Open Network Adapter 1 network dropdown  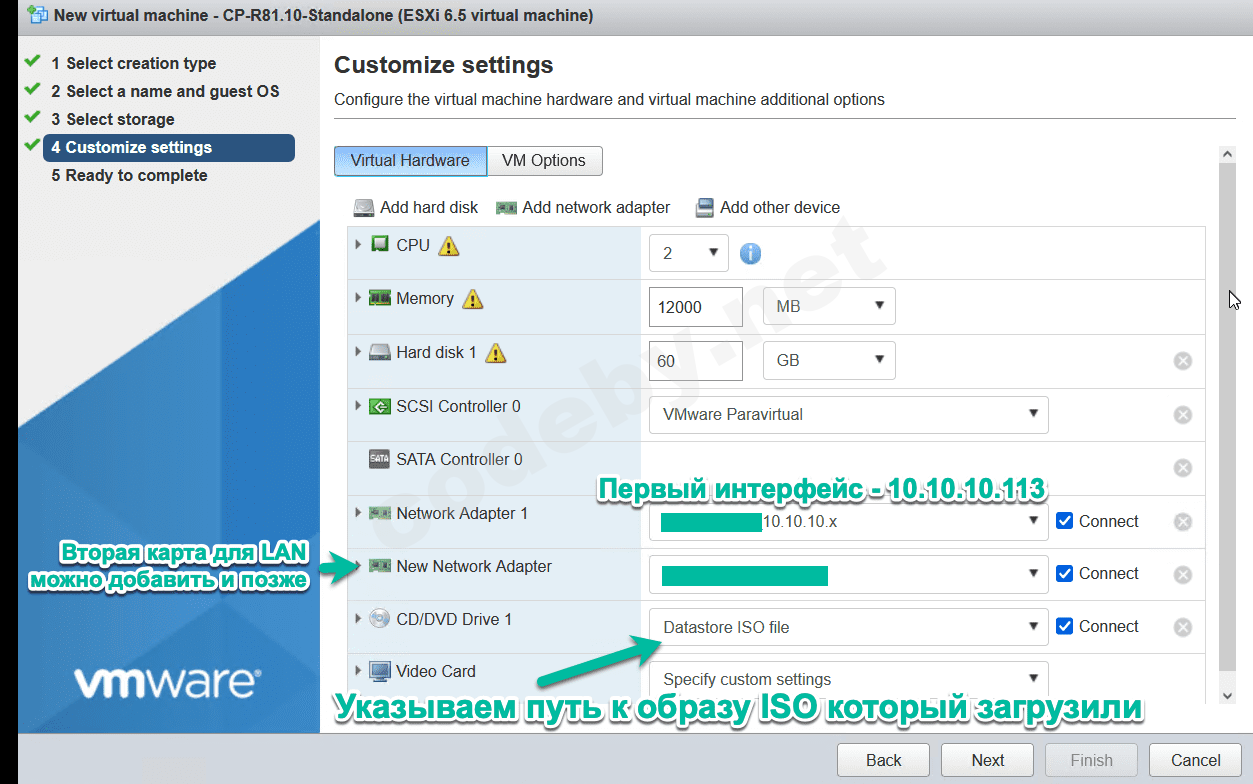[849, 521]
